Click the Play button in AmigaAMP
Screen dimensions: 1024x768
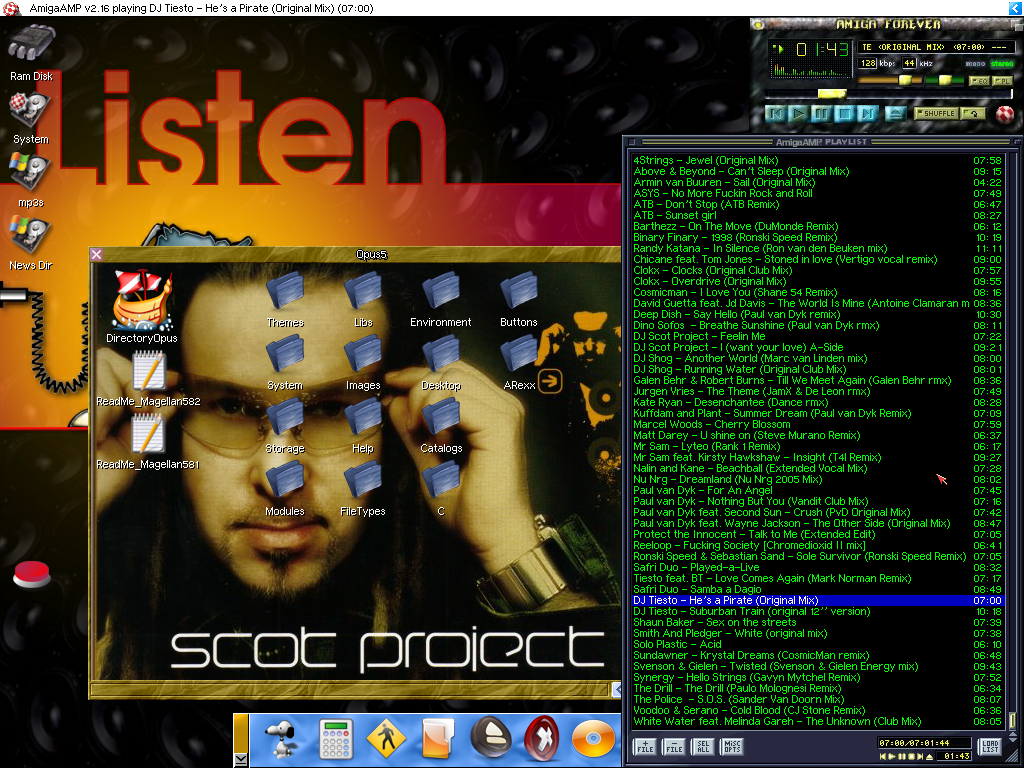click(x=799, y=114)
